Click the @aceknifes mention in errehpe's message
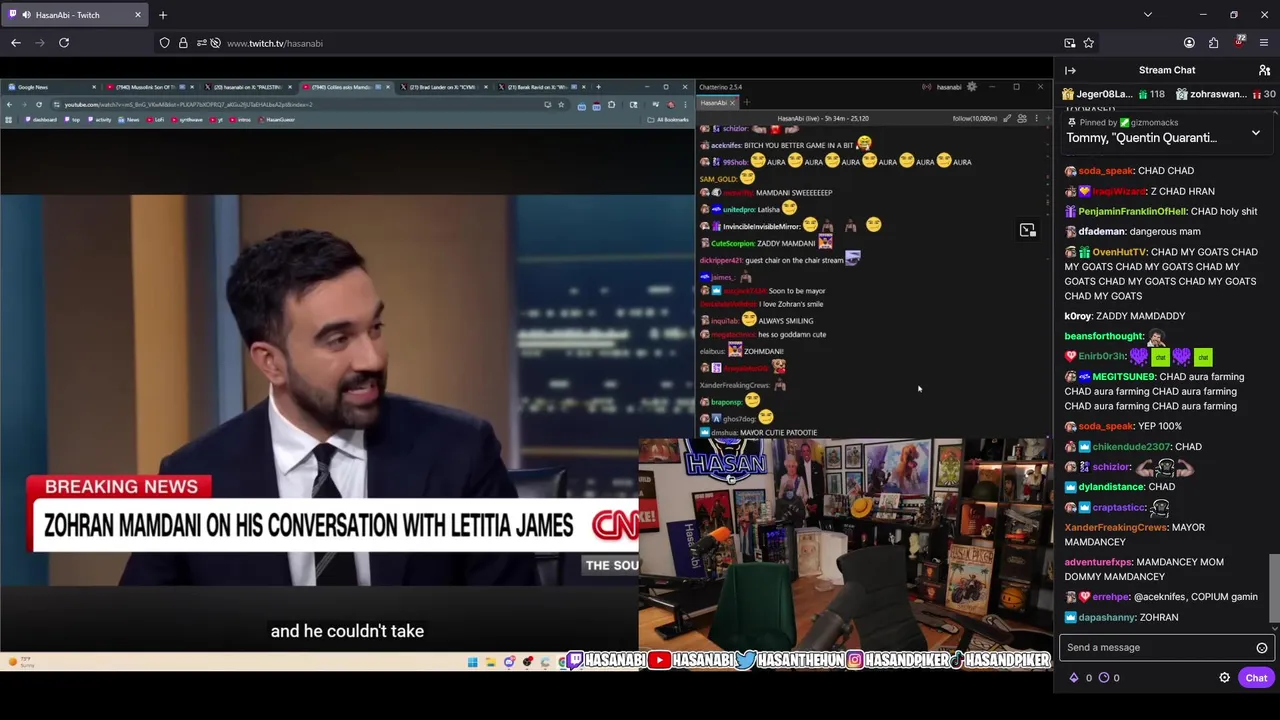 (1160, 597)
